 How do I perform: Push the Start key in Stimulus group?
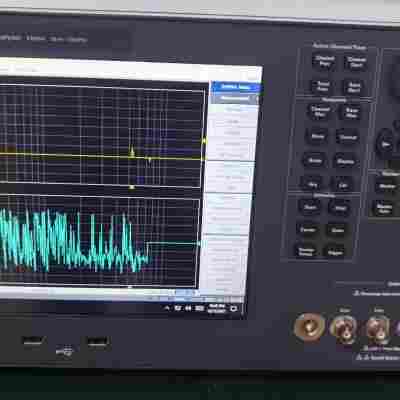click(x=310, y=207)
